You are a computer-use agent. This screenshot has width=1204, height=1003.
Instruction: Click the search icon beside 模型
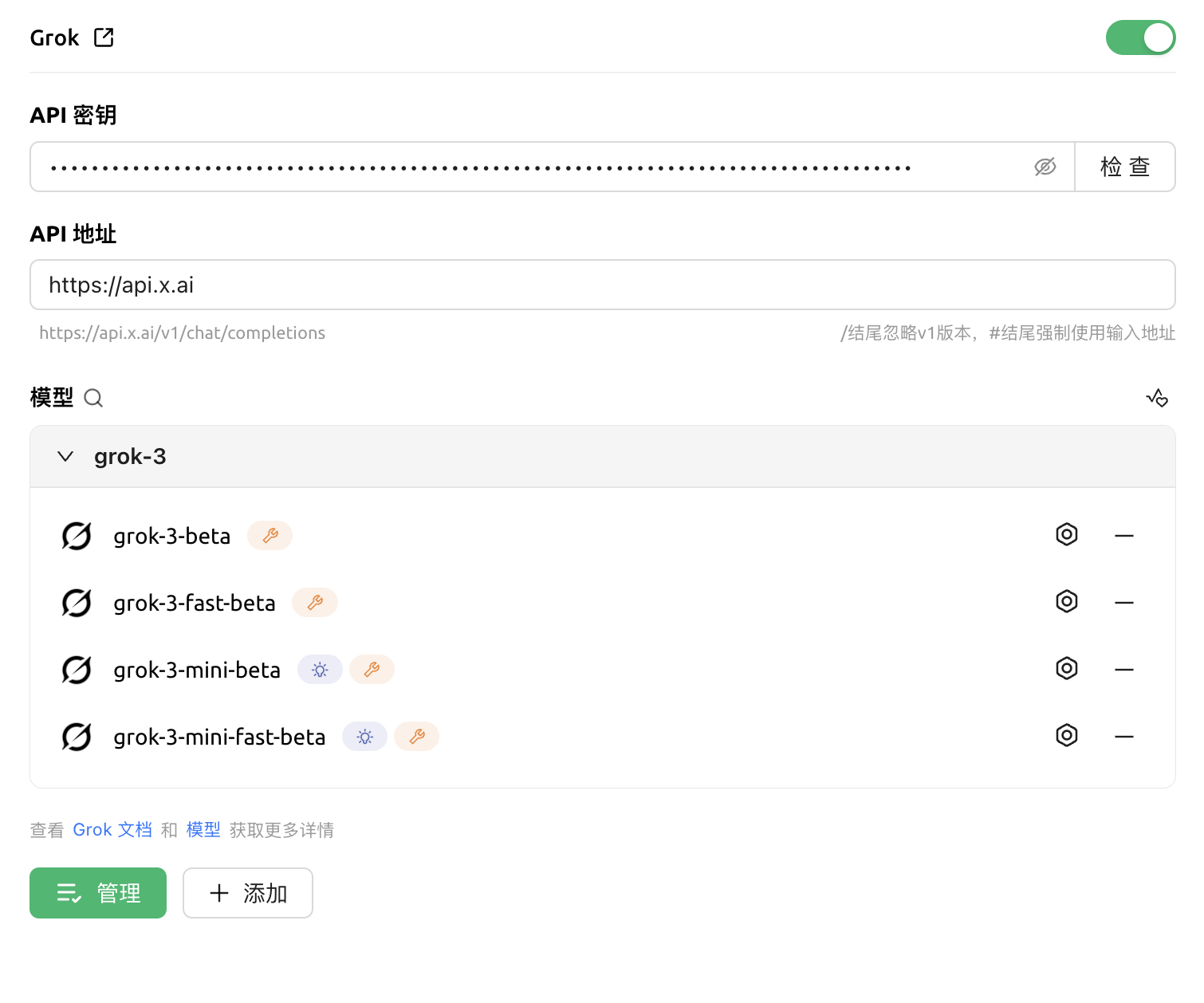click(x=93, y=398)
